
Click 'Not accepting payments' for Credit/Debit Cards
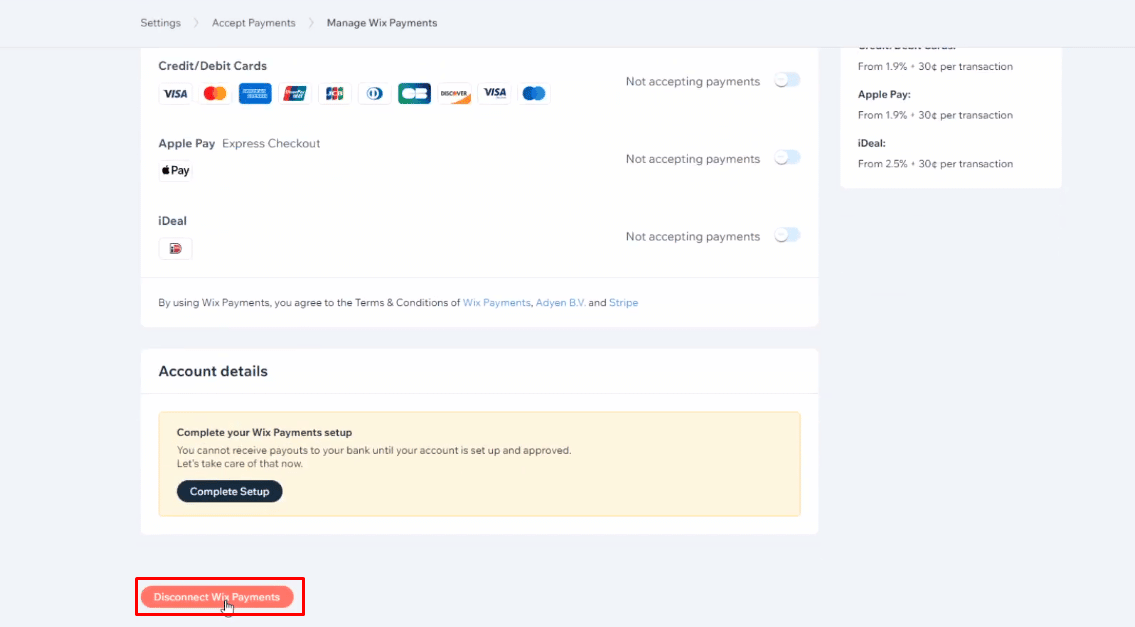tap(693, 81)
